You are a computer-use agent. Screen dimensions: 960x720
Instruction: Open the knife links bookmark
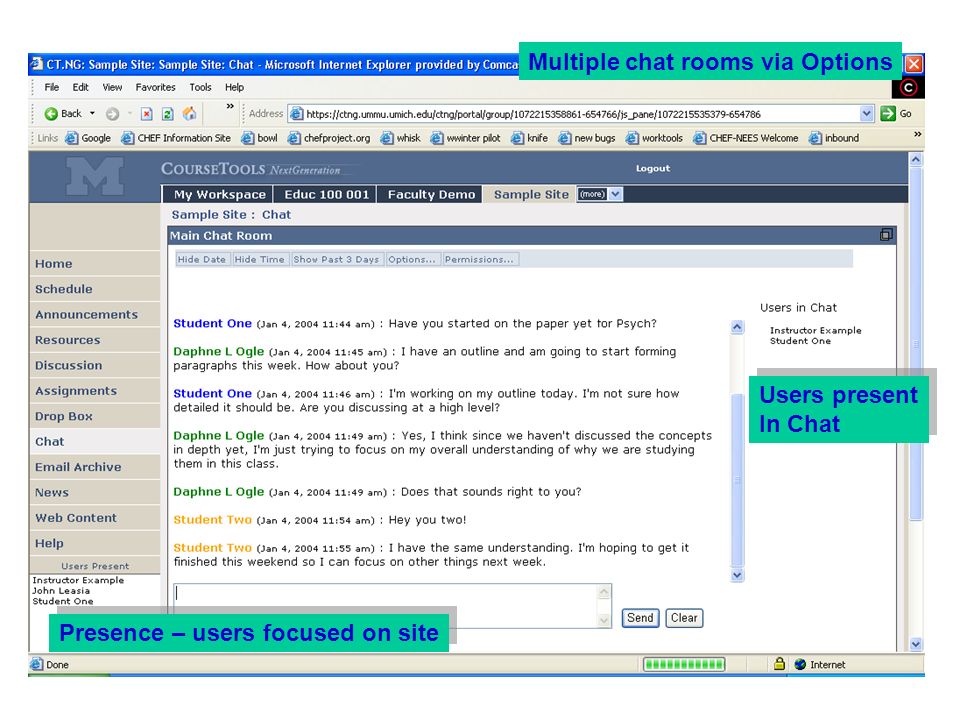click(530, 138)
